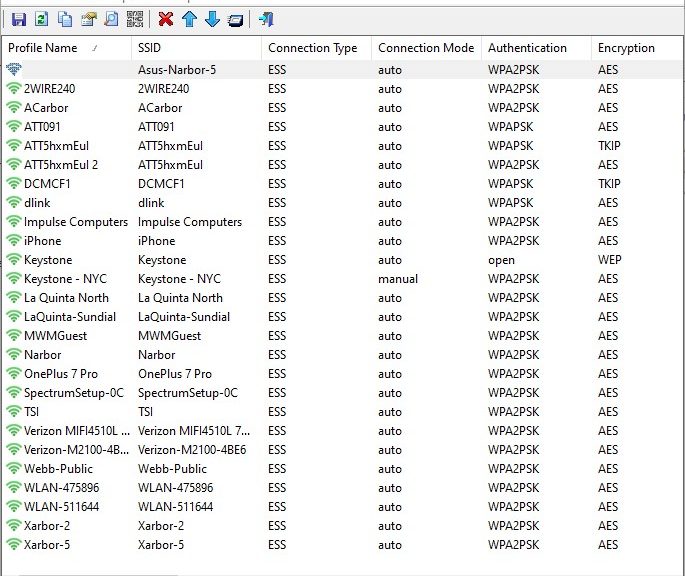Click the Wi-Fi icon beside WLAN-511644
This screenshot has width=685, height=576.
[x=14, y=507]
